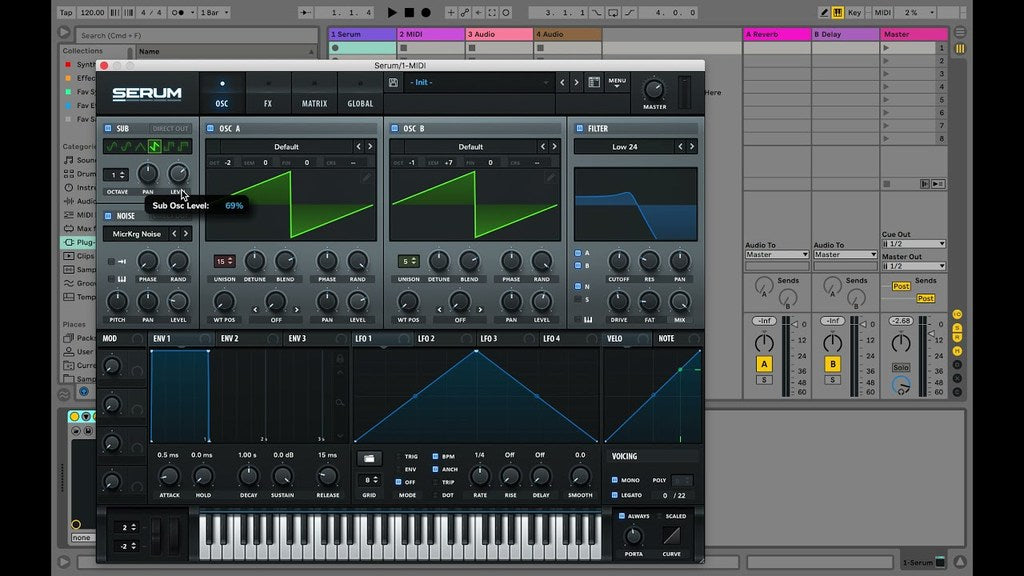
Task: Click the LFO 1 folder shape icon
Action: pos(369,458)
